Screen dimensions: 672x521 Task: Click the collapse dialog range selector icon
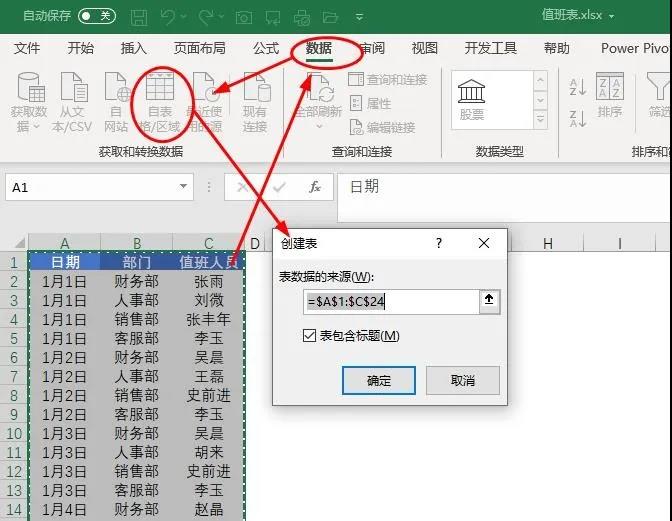(x=489, y=302)
